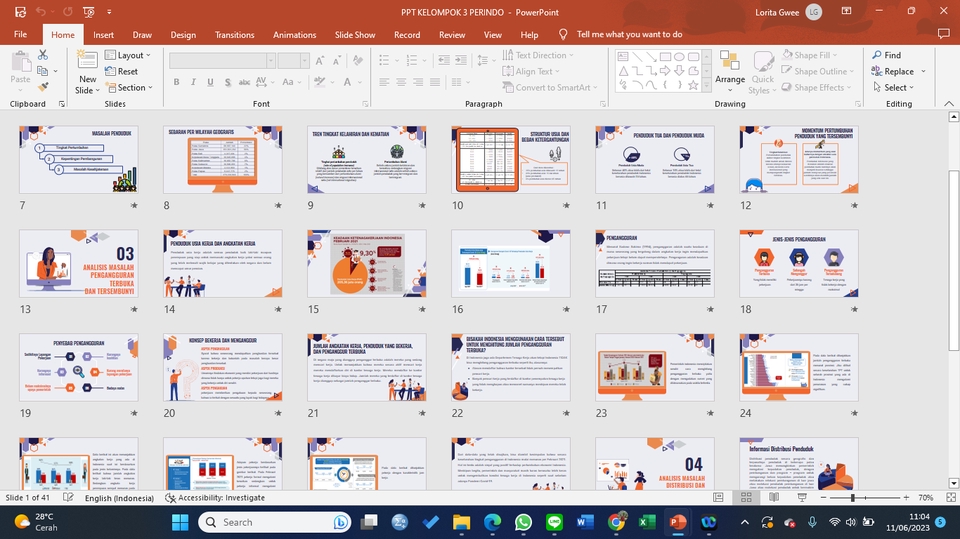Viewport: 960px width, 539px height.
Task: Expand the Replace dropdown arrow
Action: pos(923,72)
